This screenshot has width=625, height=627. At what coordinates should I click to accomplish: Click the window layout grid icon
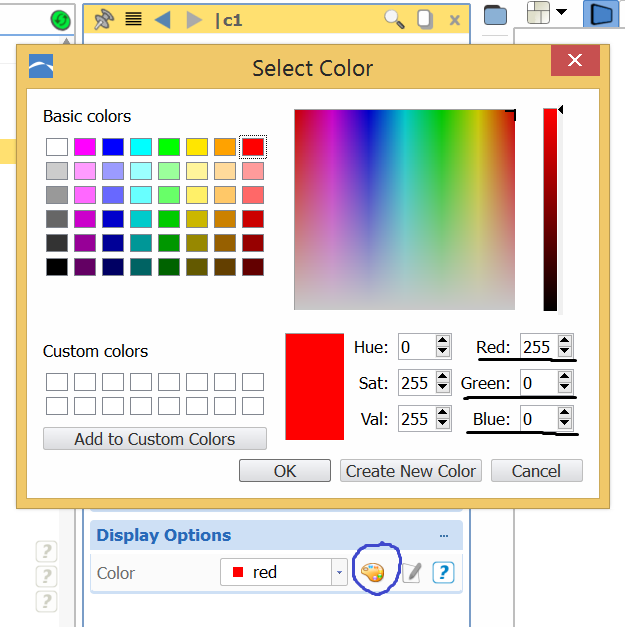point(538,13)
